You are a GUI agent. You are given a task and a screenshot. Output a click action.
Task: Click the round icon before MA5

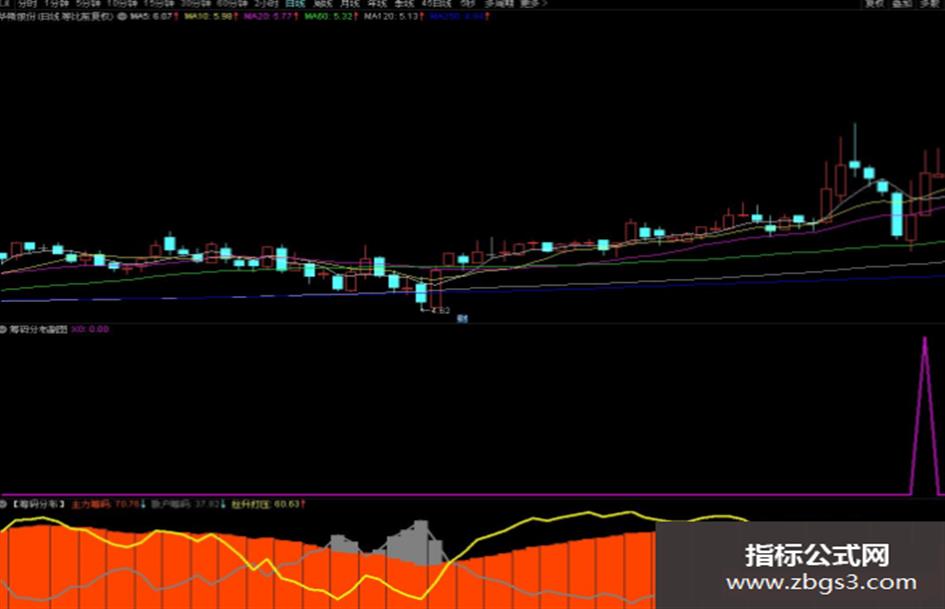coord(122,16)
